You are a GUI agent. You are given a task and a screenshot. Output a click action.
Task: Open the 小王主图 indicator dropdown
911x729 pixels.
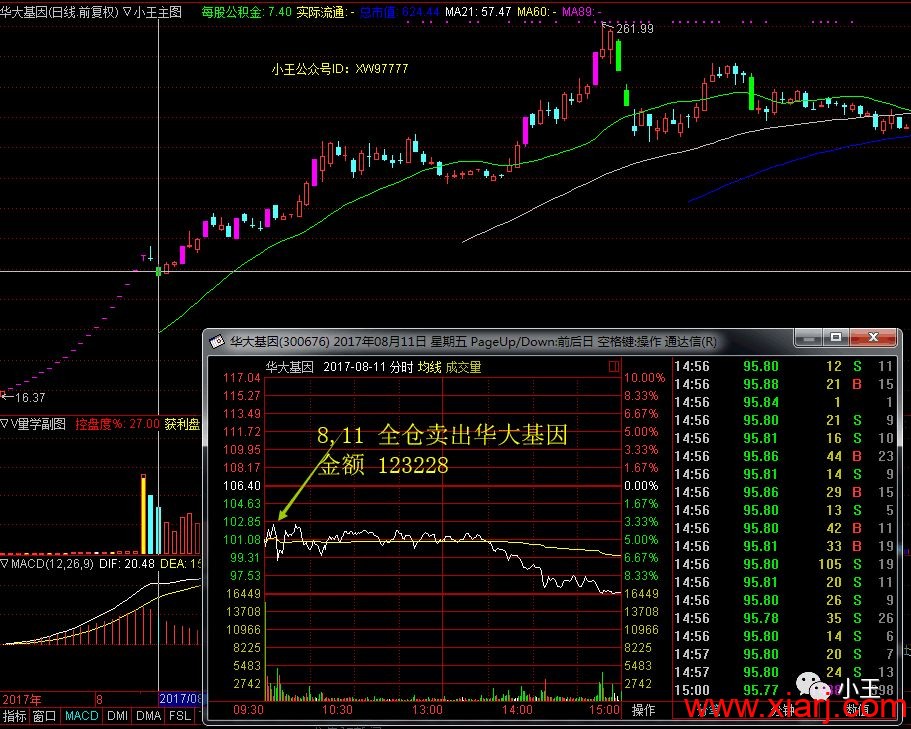127,12
